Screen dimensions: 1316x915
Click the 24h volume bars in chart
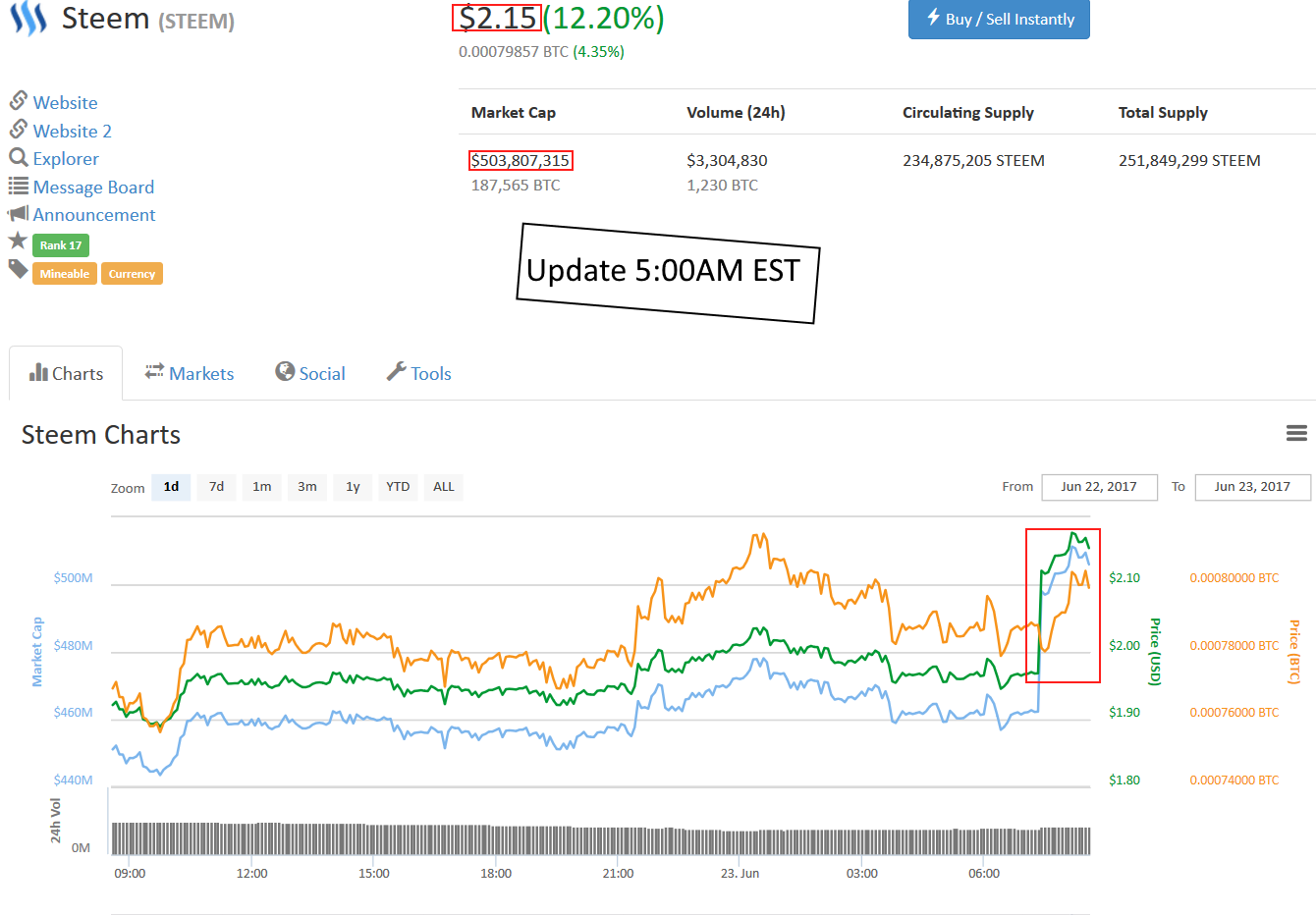coord(600,838)
